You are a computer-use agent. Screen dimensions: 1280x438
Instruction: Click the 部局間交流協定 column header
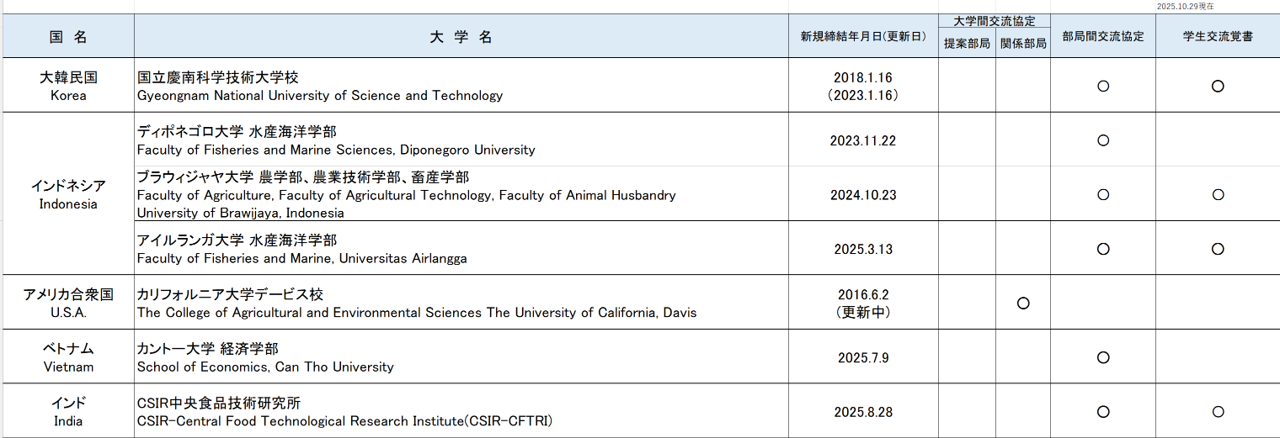coord(1103,37)
